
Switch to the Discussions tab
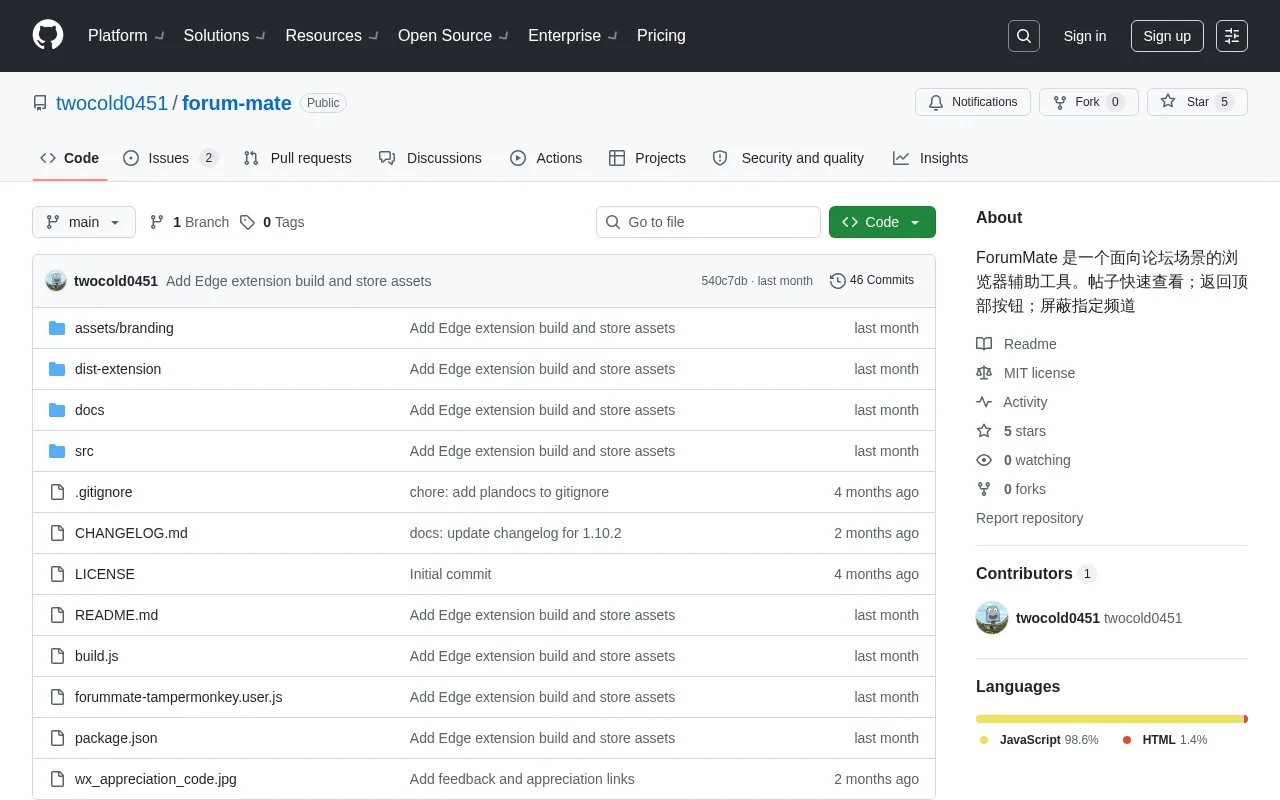click(430, 158)
